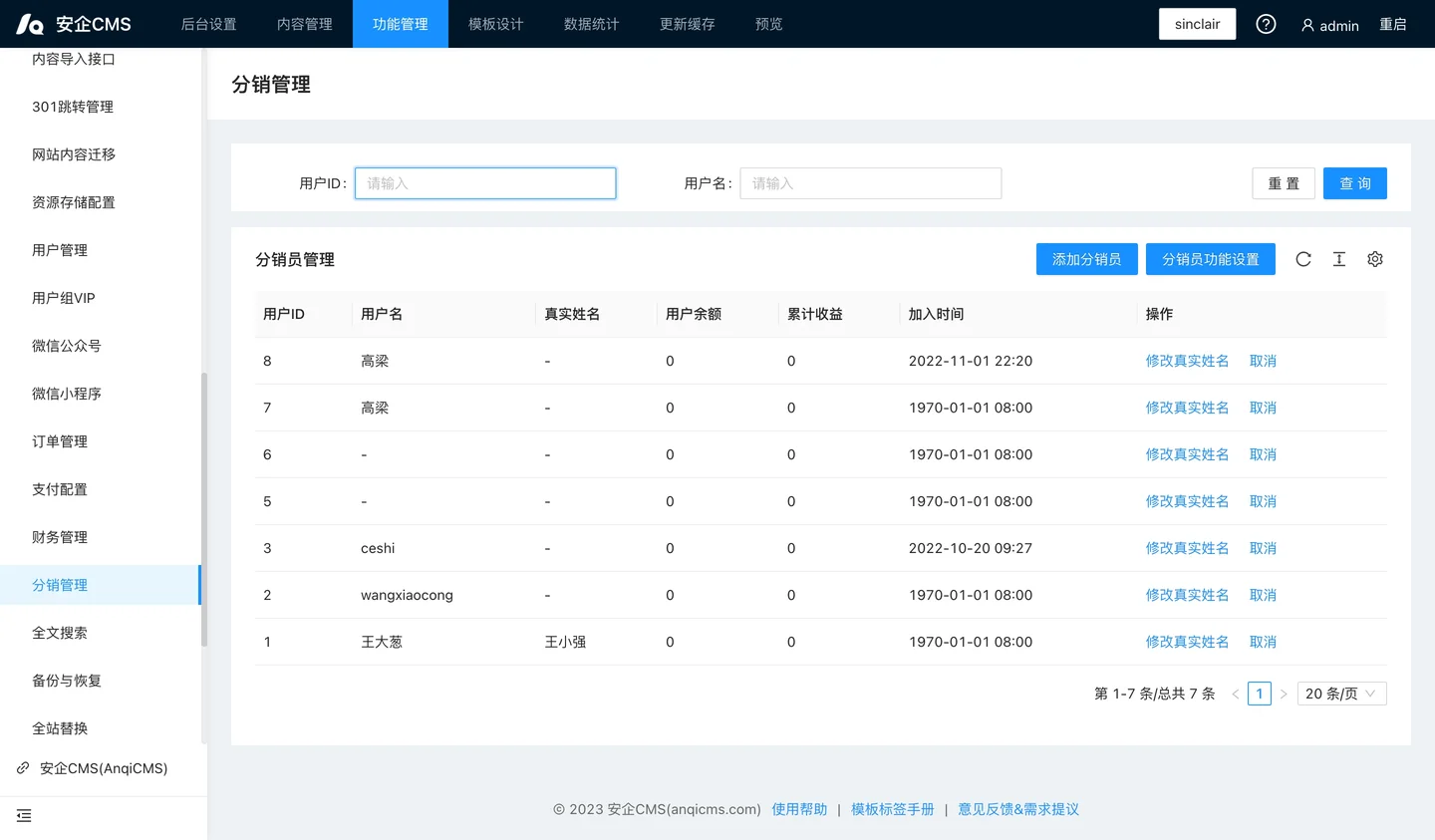Open the 模板标签手册 footer link
Viewport: 1435px width, 840px height.
pyautogui.click(x=893, y=809)
